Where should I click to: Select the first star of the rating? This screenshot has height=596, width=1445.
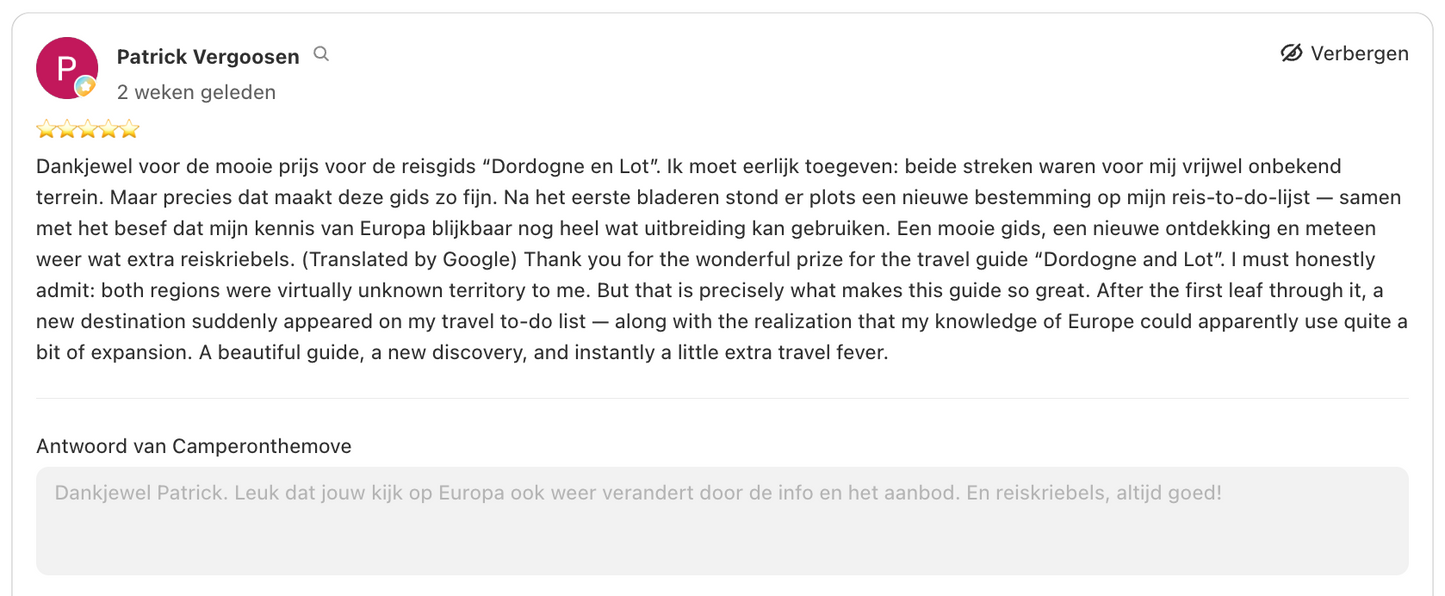click(x=46, y=129)
